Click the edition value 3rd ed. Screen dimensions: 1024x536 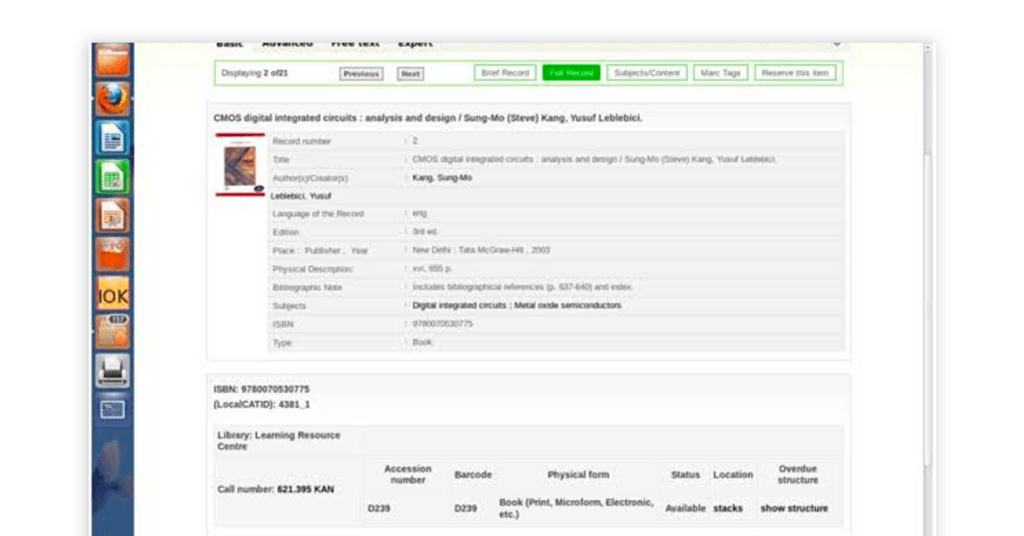[x=424, y=232]
